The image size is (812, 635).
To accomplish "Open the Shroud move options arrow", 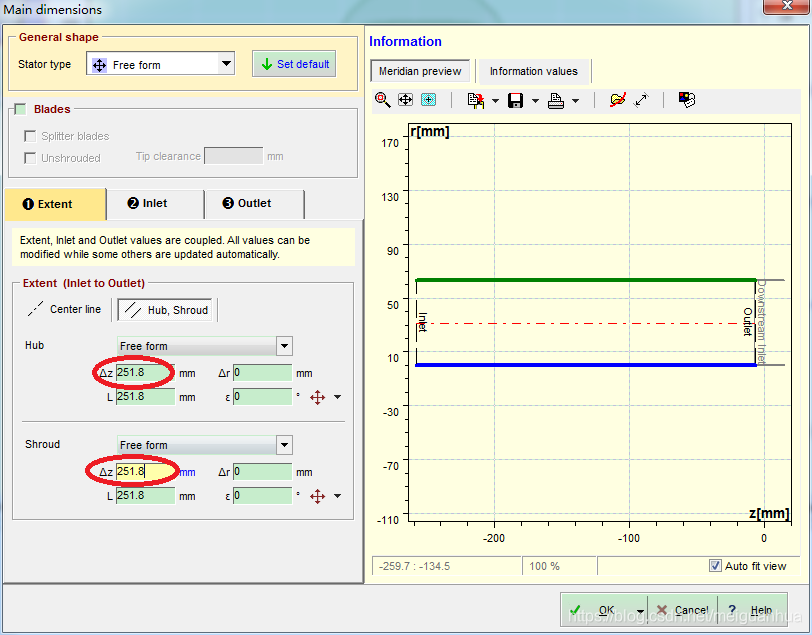I will (x=338, y=496).
